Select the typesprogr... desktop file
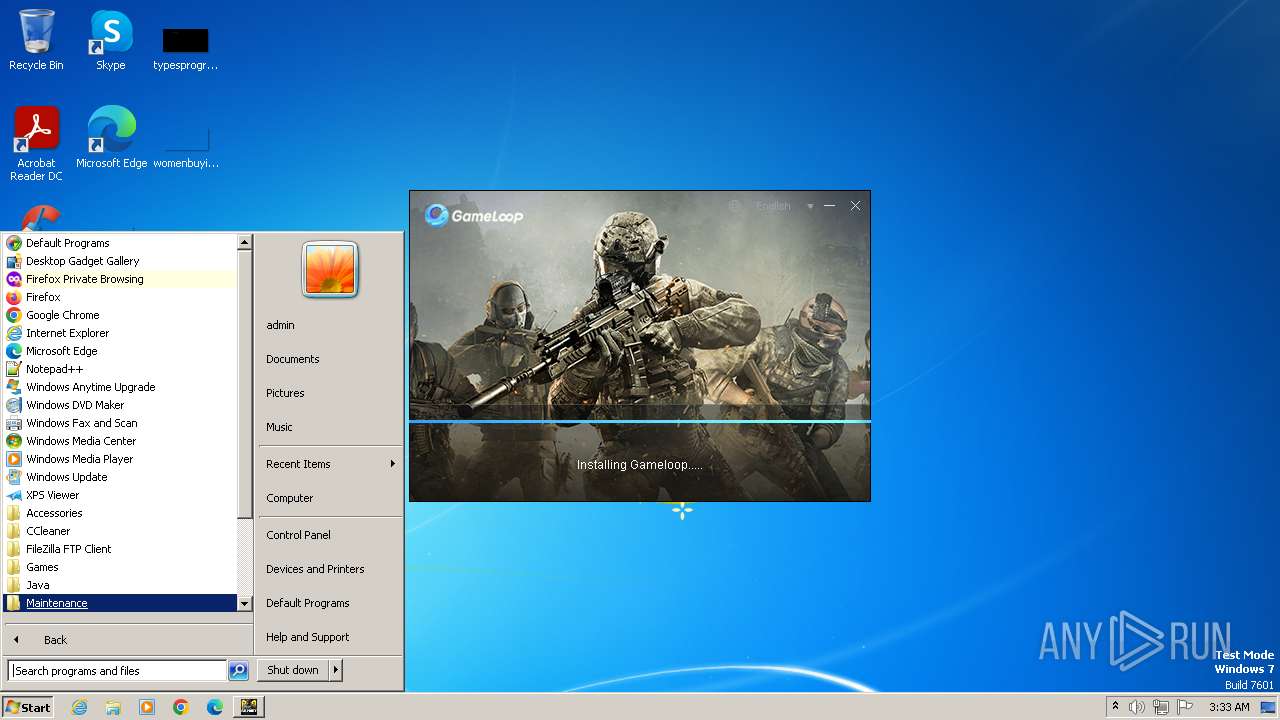Screen dimensions: 1280x720 click(186, 49)
